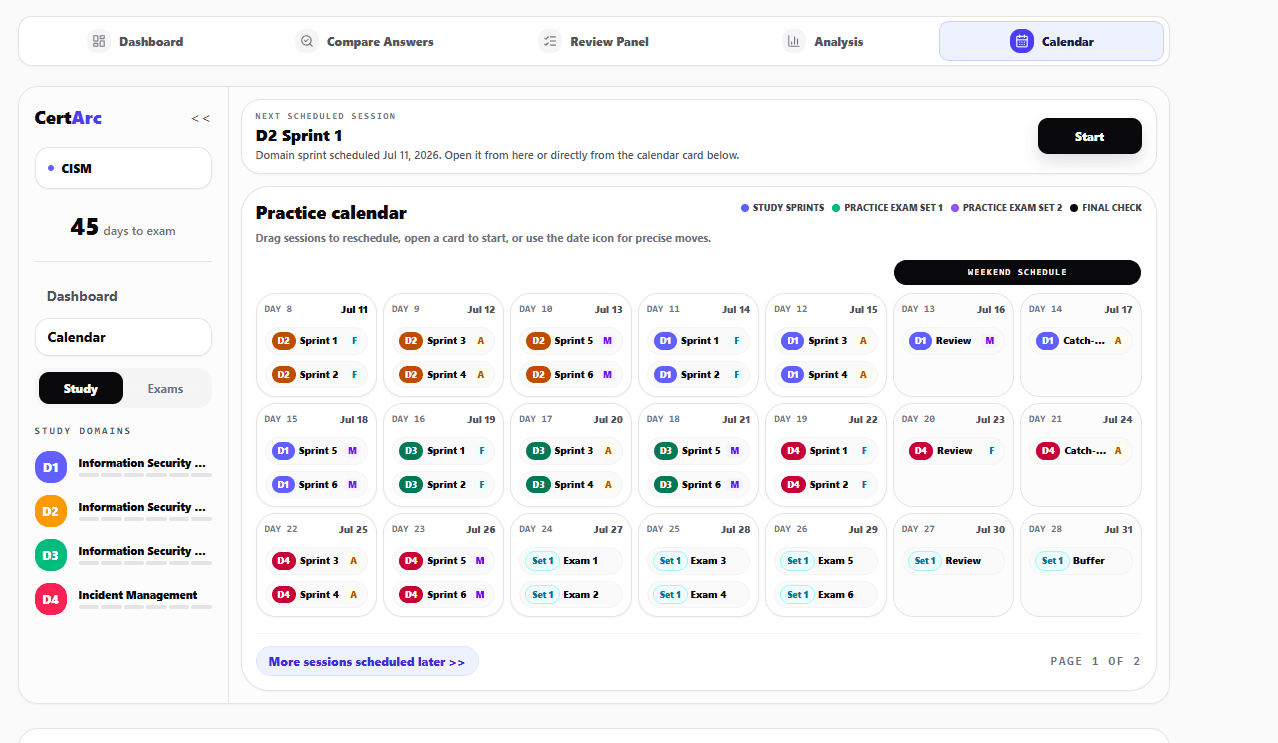
Task: Select the purple D1 domain badge in sidebar
Action: coord(51,467)
